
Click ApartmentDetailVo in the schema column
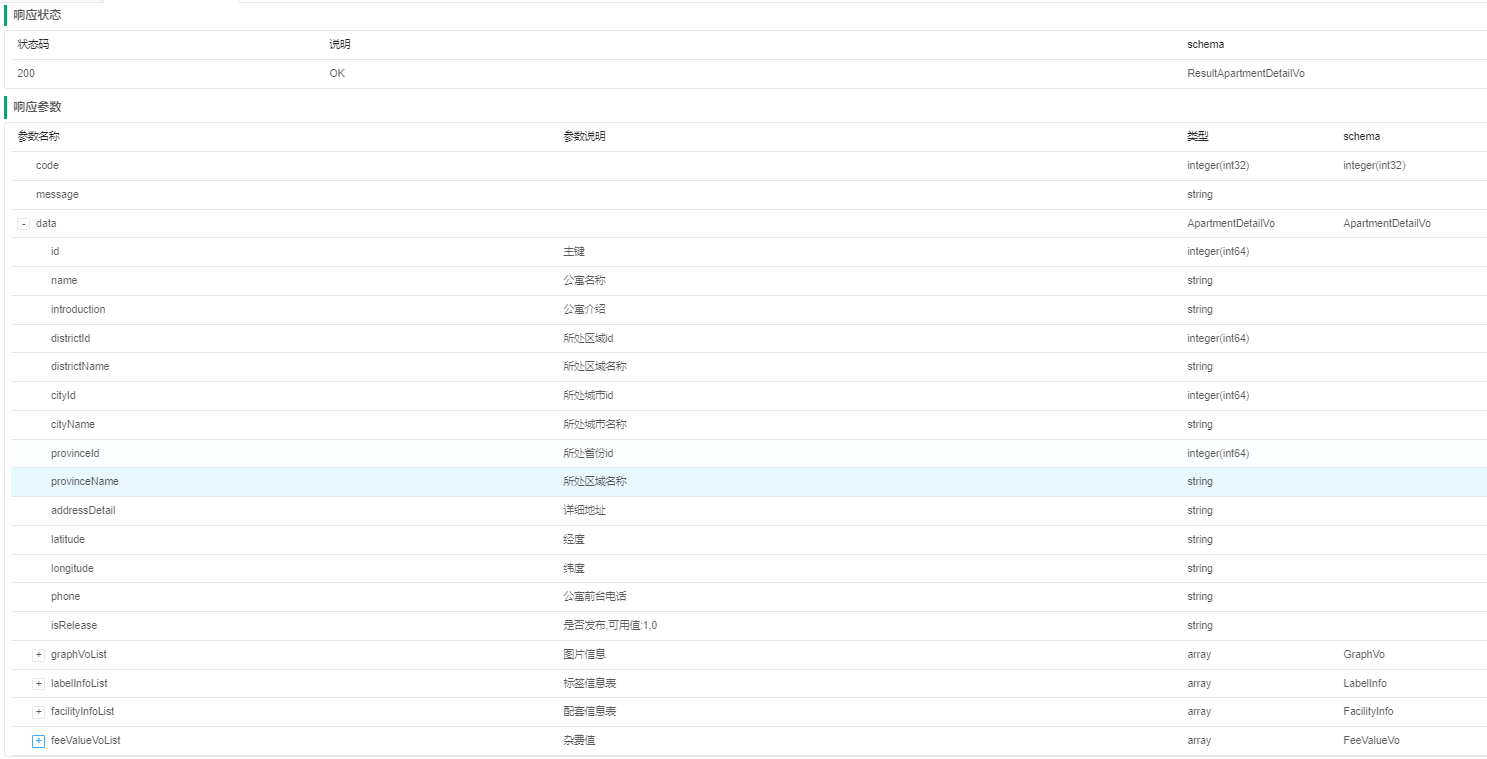click(x=1387, y=224)
